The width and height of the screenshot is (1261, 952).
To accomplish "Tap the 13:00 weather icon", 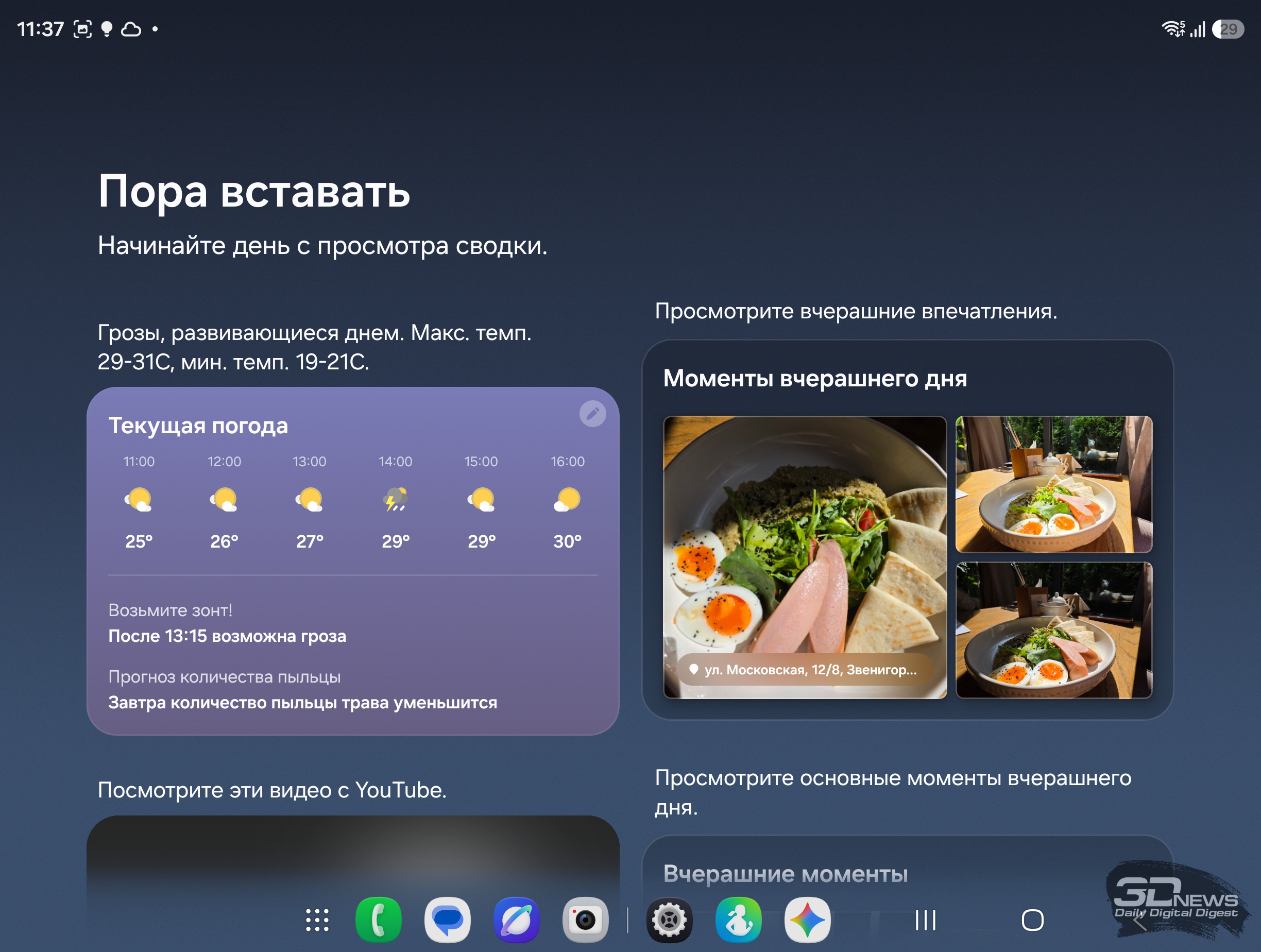I will click(x=310, y=499).
